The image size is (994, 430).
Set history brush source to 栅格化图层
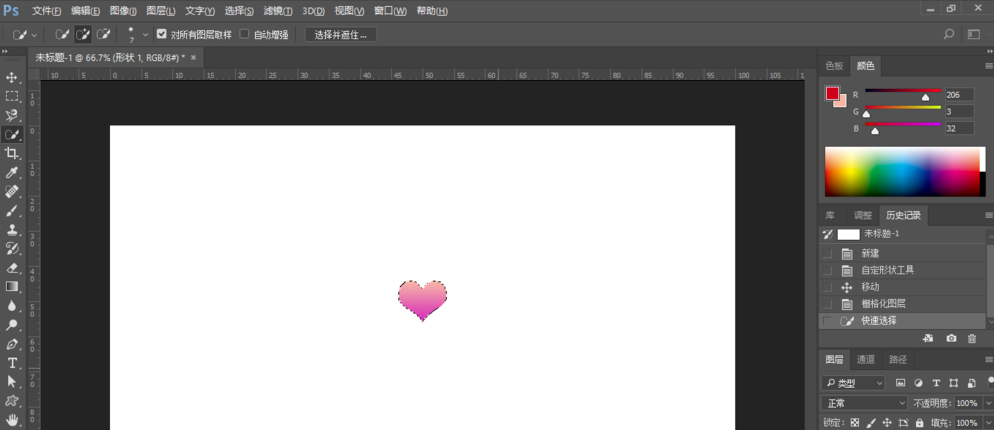click(827, 304)
